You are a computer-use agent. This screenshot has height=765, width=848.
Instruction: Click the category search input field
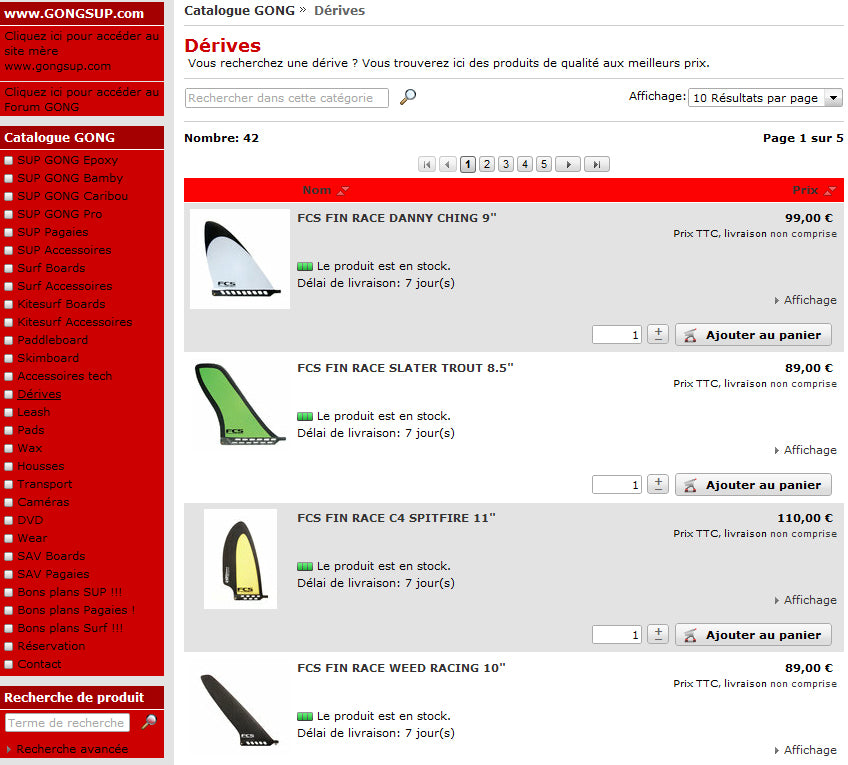point(287,98)
